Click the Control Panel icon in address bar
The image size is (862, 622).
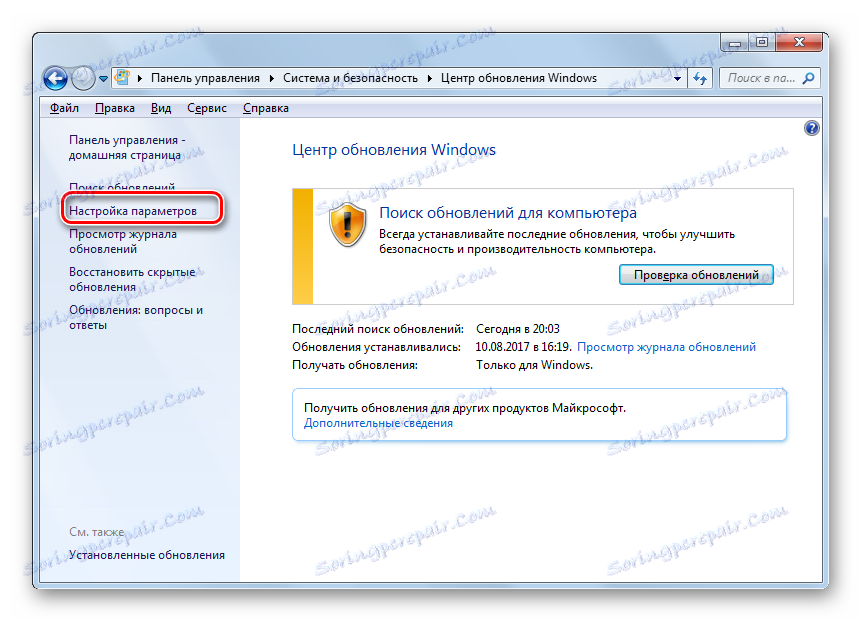(122, 78)
